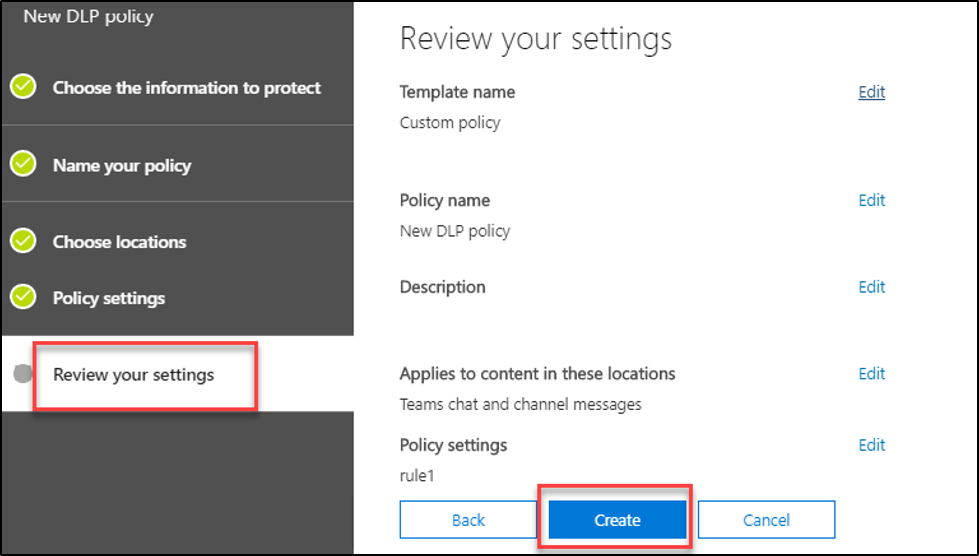Select Review your settings step in sidebar
979x556 pixels.
pos(133,375)
